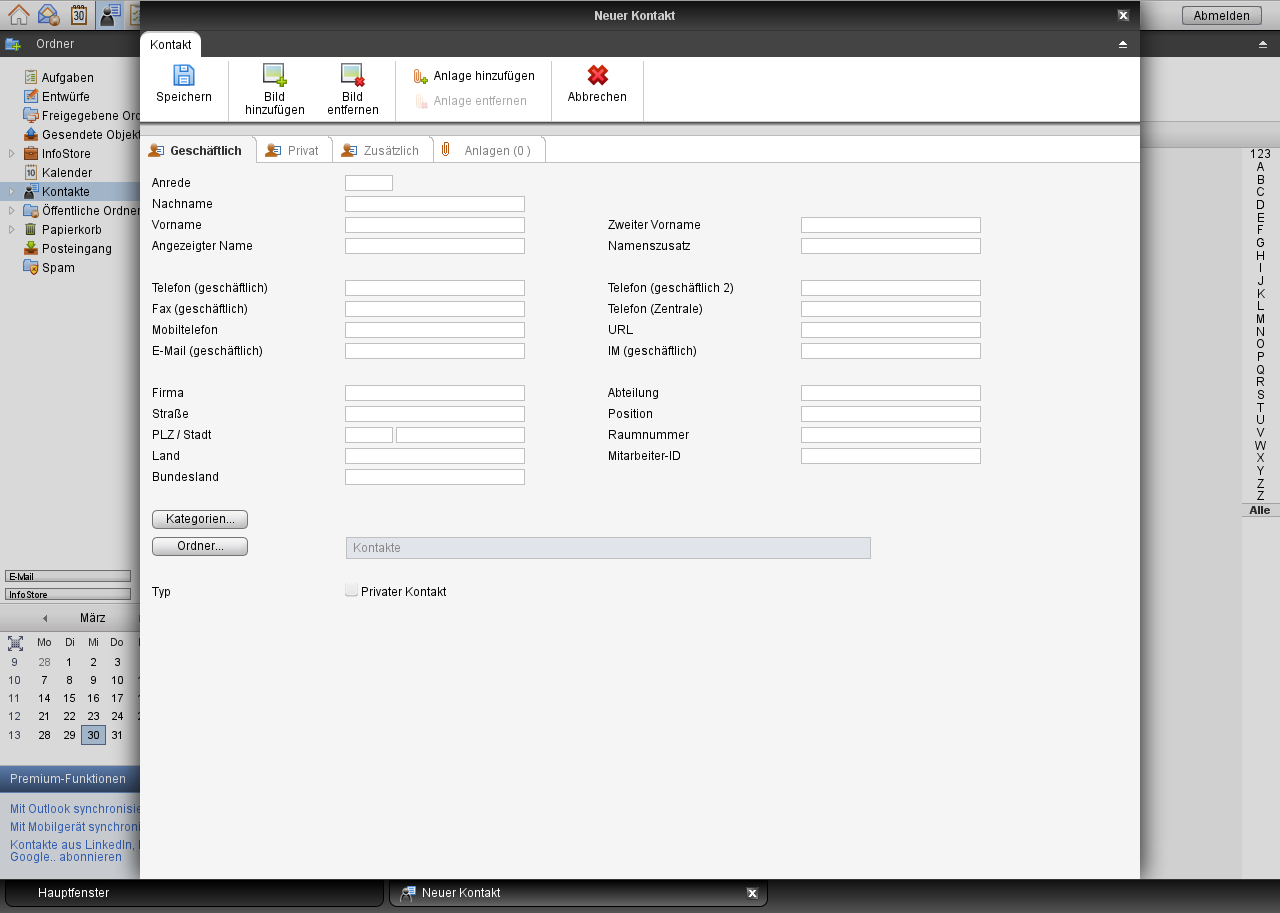Viewport: 1280px width, 913px height.
Task: Open the Entwürfe folder
Action: (65, 96)
